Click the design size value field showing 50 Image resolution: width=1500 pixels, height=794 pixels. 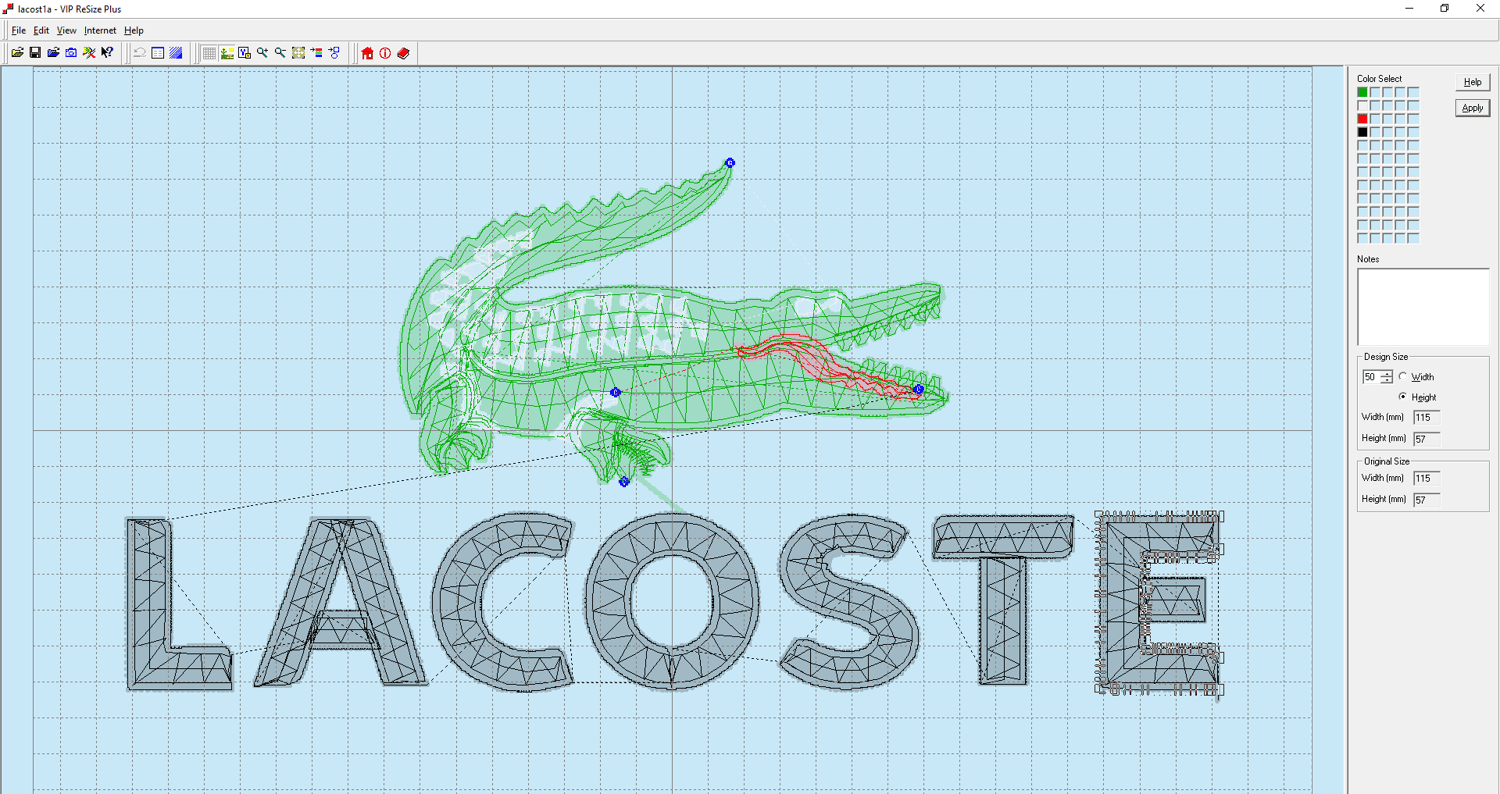pos(1371,377)
